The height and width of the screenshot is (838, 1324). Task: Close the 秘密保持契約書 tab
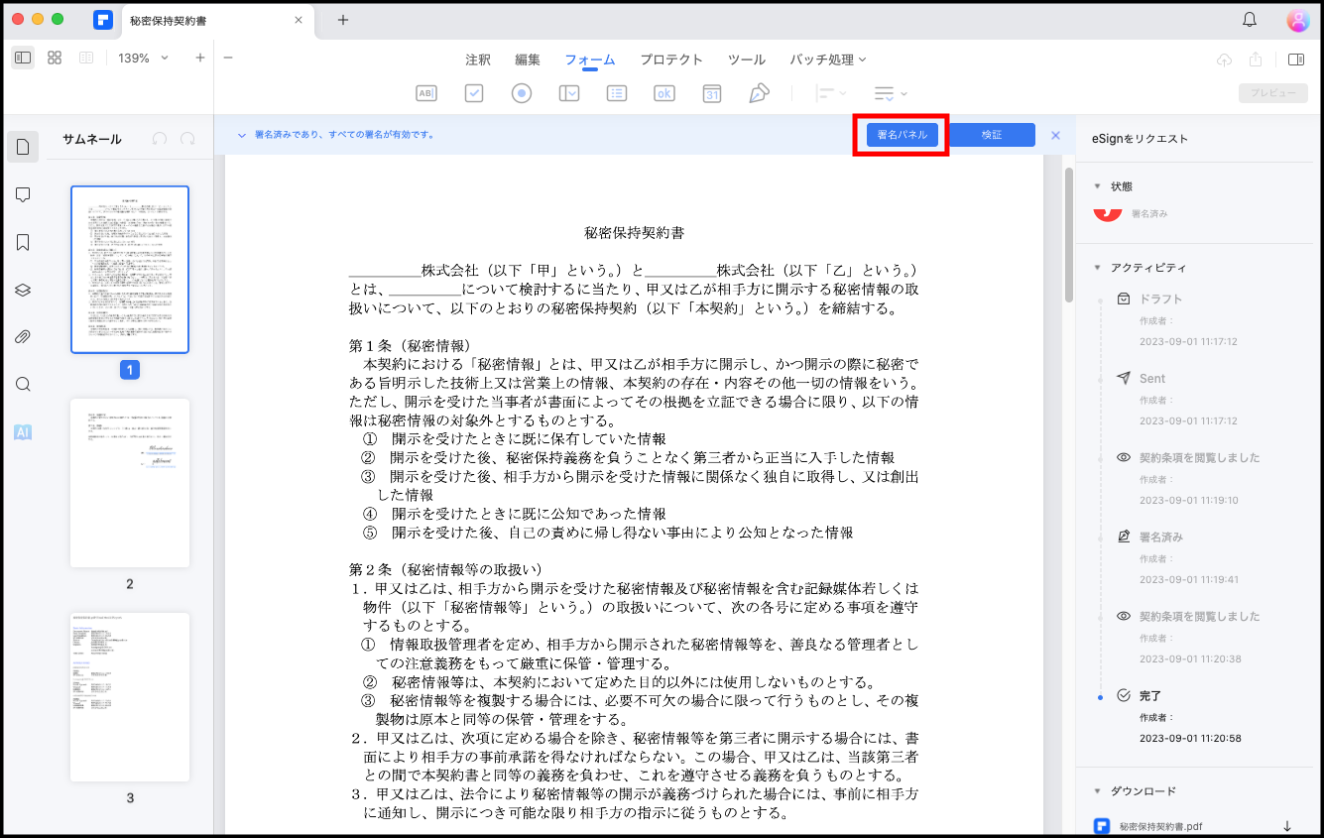click(x=299, y=20)
